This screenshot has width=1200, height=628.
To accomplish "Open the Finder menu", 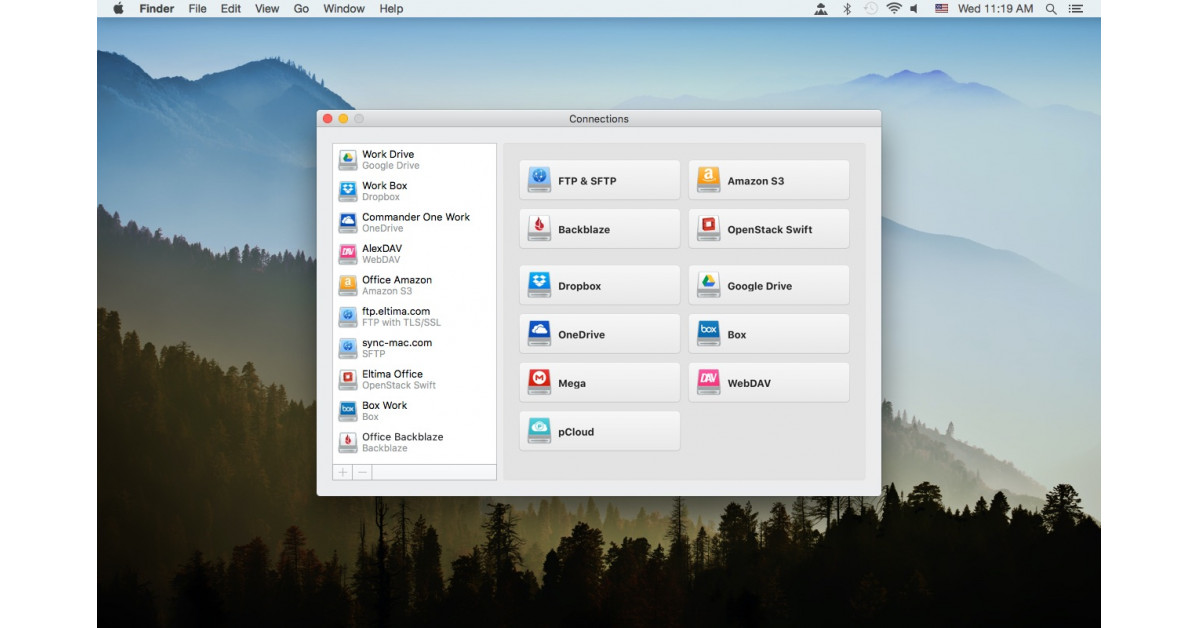I will [x=156, y=9].
